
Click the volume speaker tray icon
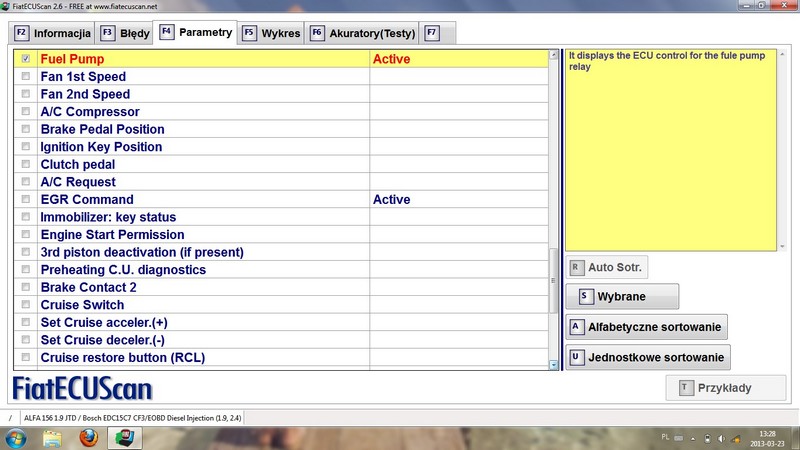(x=721, y=438)
